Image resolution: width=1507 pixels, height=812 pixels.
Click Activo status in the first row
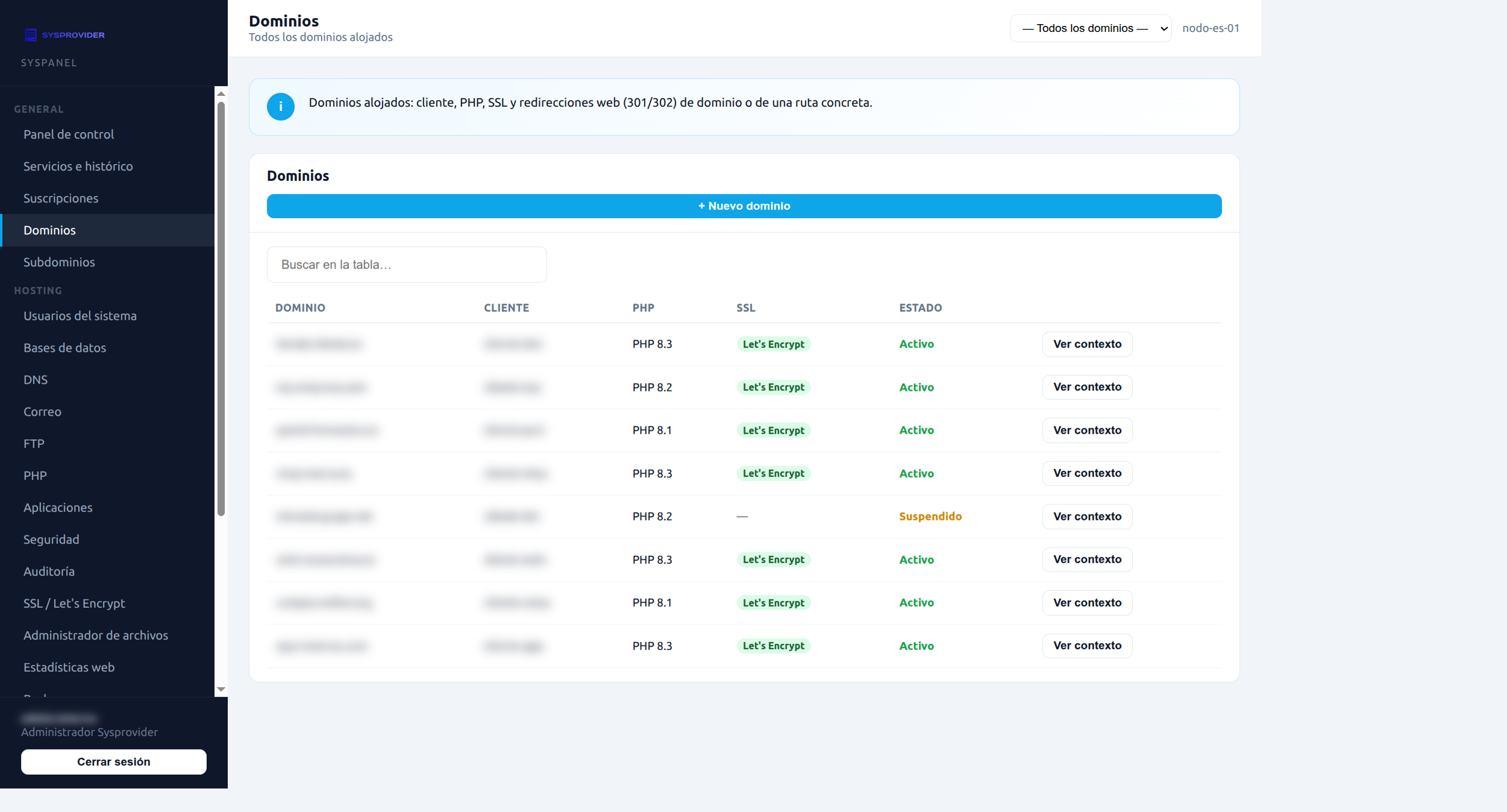[916, 344]
